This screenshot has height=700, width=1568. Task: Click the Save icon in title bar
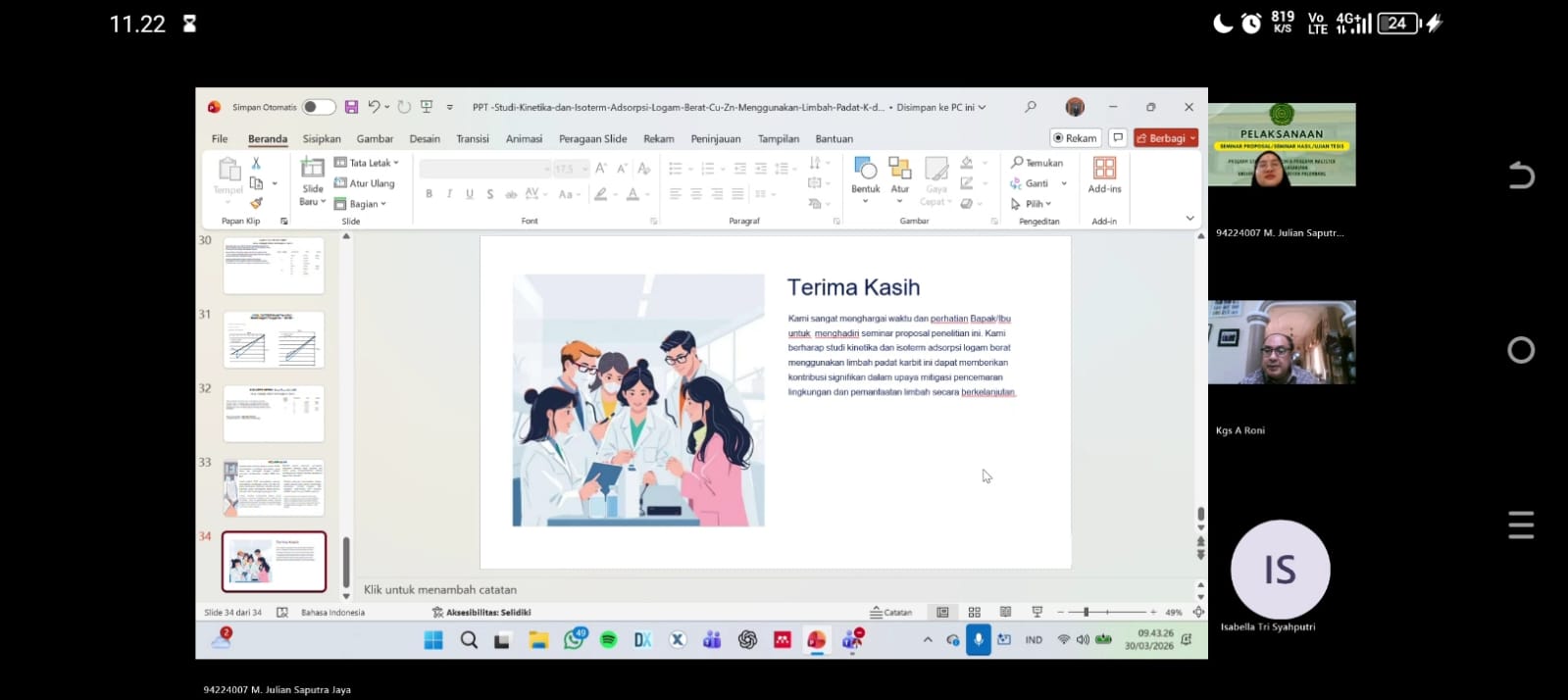point(351,107)
